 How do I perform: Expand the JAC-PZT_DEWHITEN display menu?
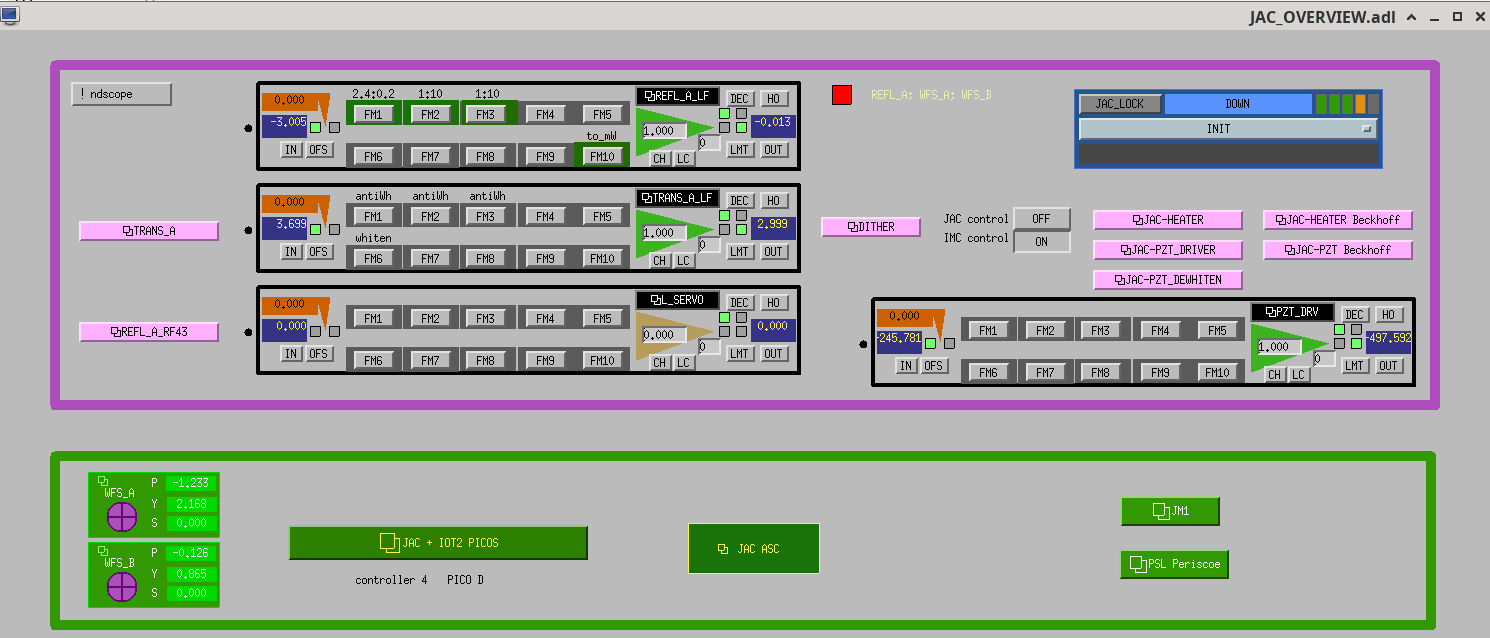click(x=1168, y=280)
